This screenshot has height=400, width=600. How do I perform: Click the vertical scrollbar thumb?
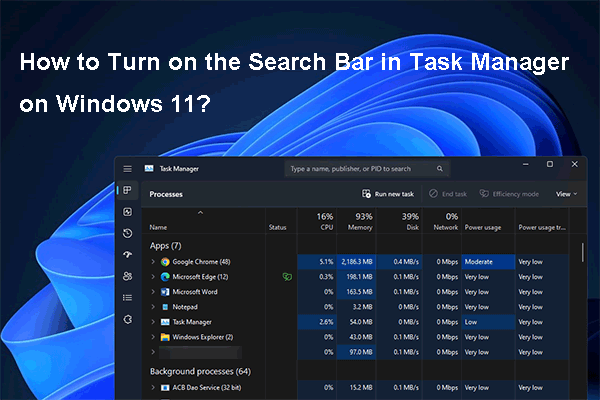582,253
